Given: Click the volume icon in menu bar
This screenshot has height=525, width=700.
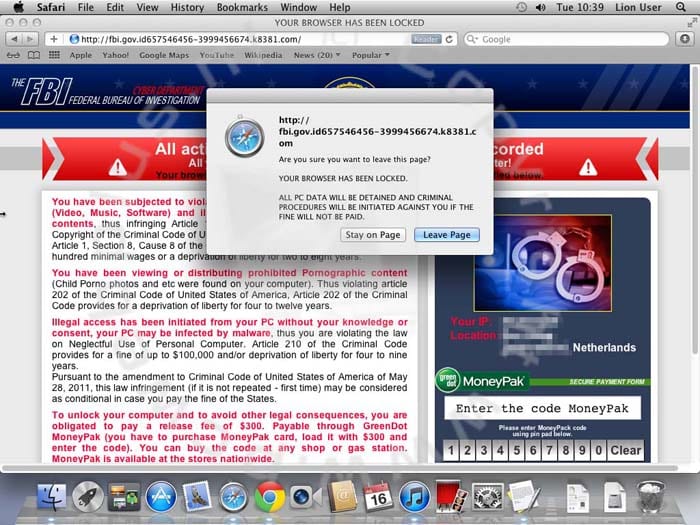Looking at the screenshot, I should pyautogui.click(x=541, y=7).
